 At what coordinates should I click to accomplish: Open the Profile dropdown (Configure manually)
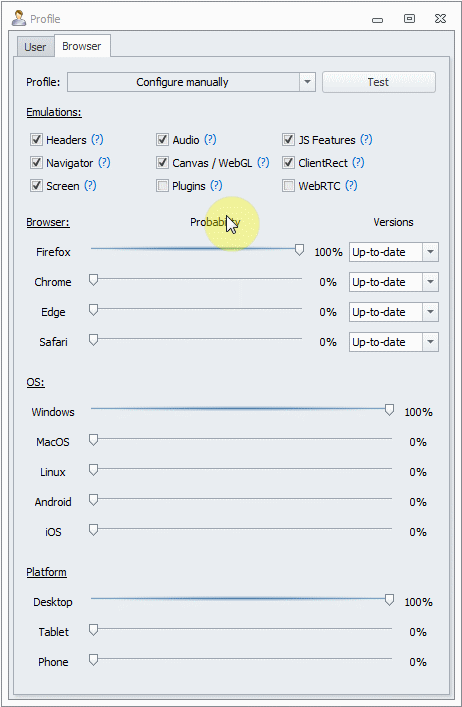click(191, 82)
